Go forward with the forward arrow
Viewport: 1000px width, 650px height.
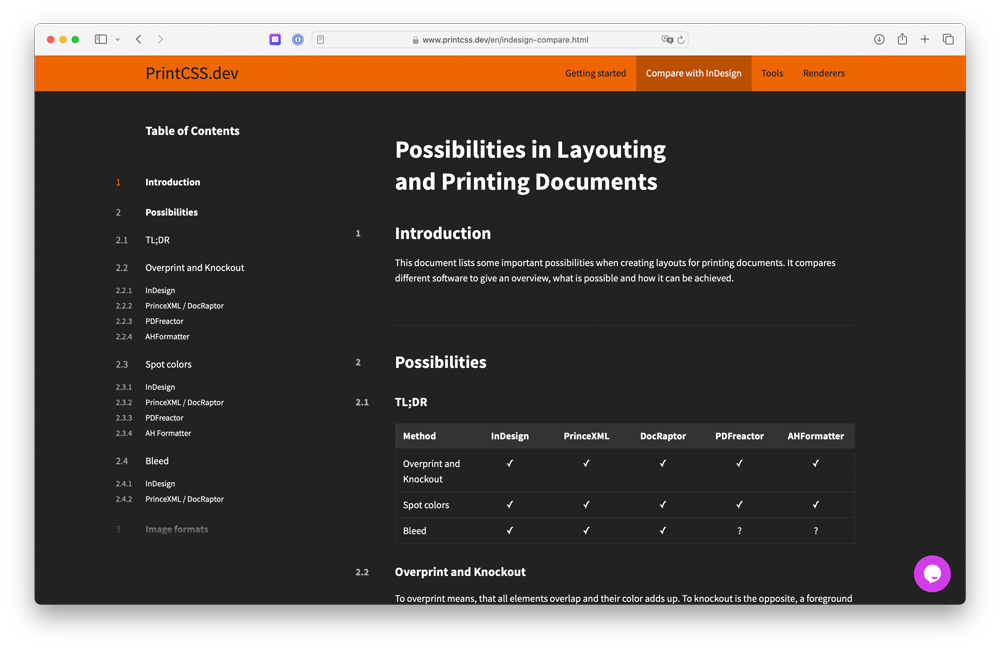pyautogui.click(x=160, y=40)
